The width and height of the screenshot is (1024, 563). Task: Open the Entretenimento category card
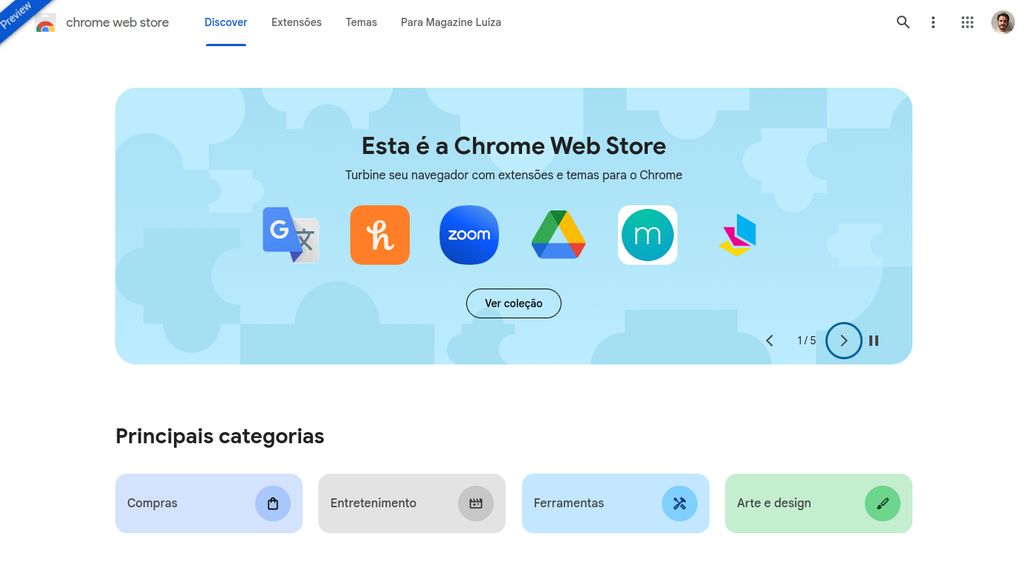(411, 503)
